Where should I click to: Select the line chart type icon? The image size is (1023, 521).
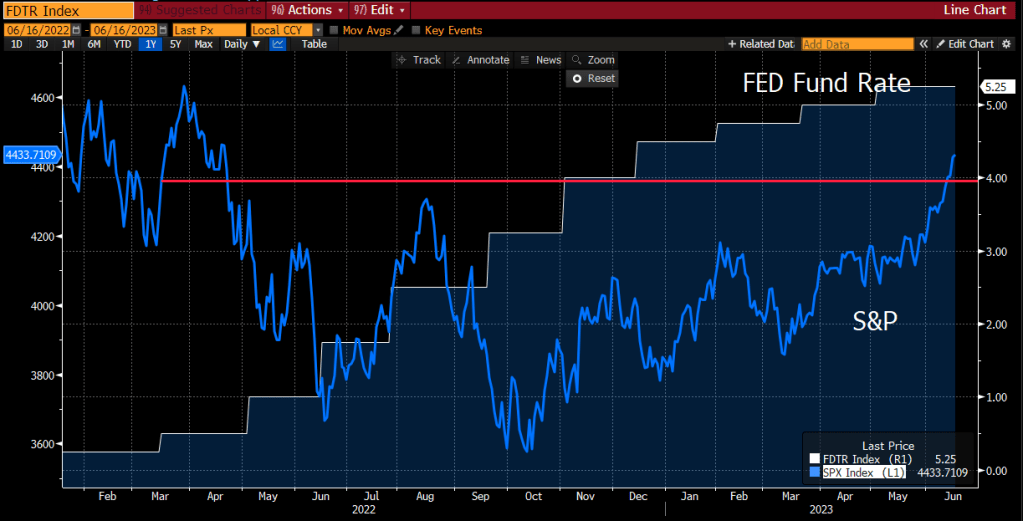coord(277,44)
